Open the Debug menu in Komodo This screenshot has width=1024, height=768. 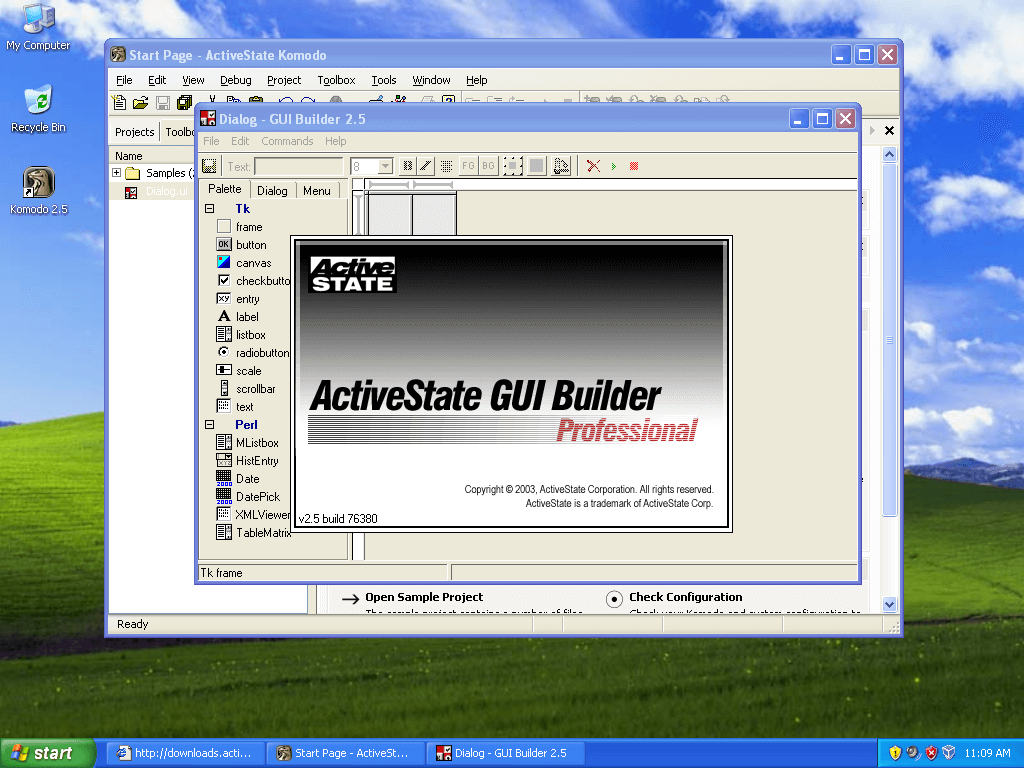coord(236,80)
